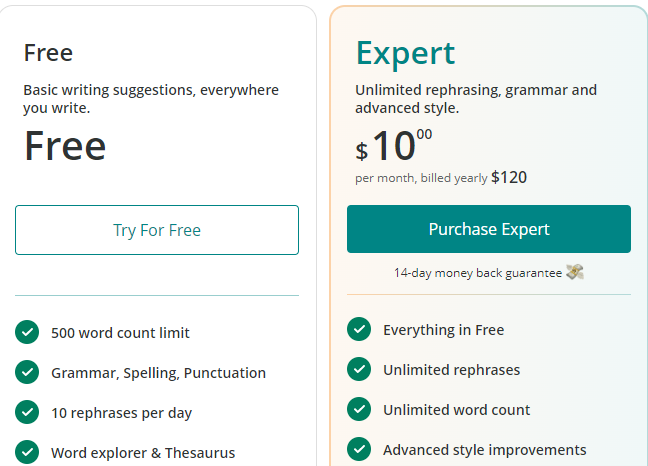
Task: Click checkmark icon beside Advanced style improvements
Action: coord(359,449)
